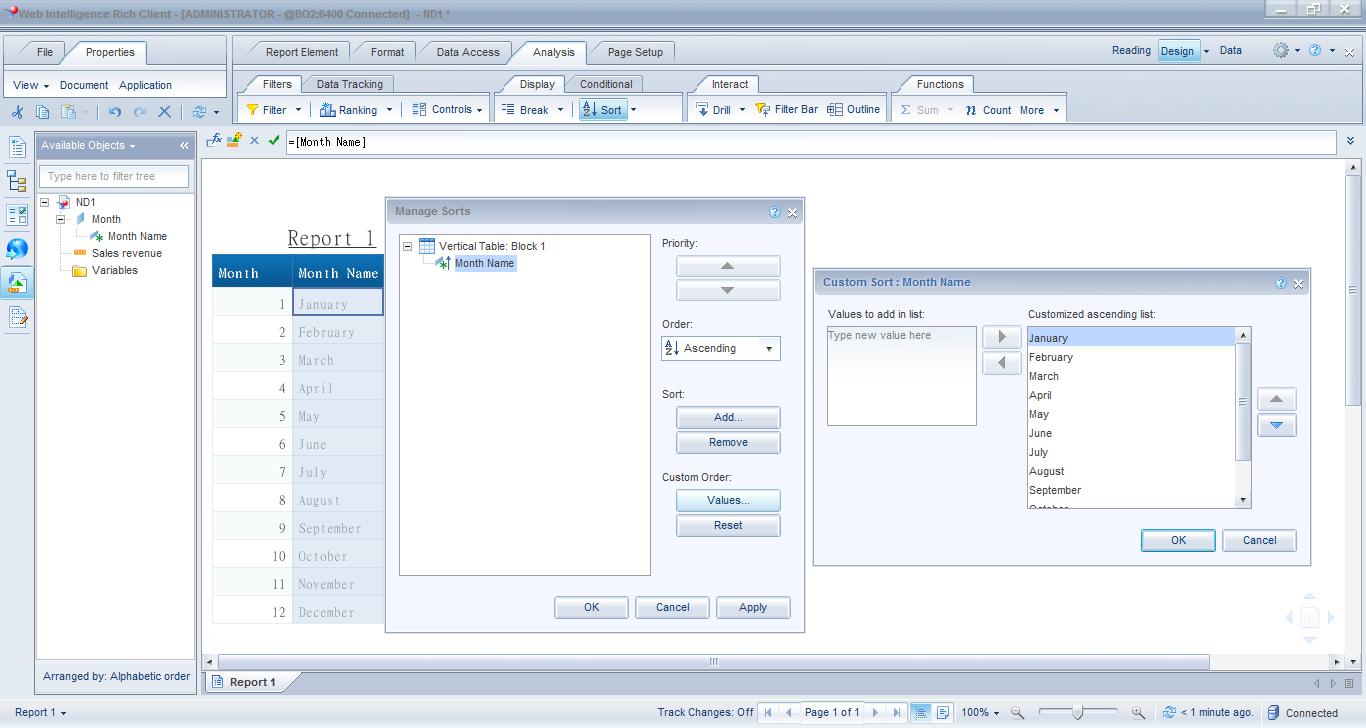Toggle quick display mode in status bar
This screenshot has width=1366, height=728.
coord(919,712)
